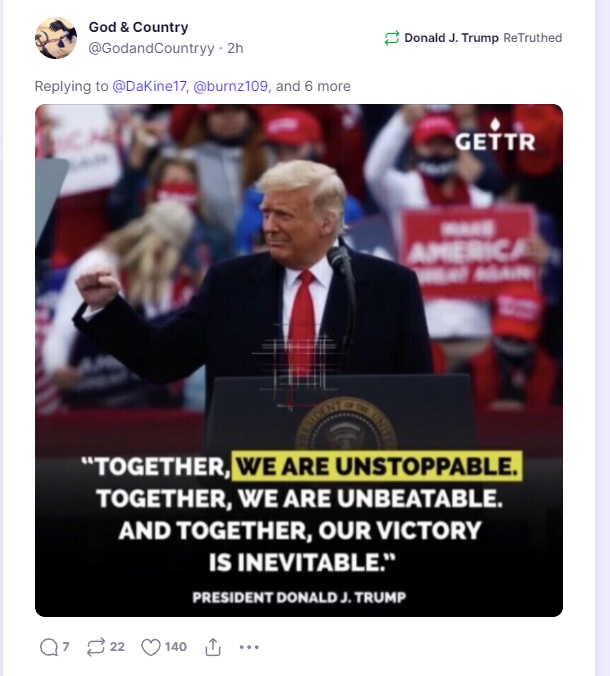The height and width of the screenshot is (676, 610).
Task: Open the three-dot more options menu
Action: pyautogui.click(x=249, y=647)
